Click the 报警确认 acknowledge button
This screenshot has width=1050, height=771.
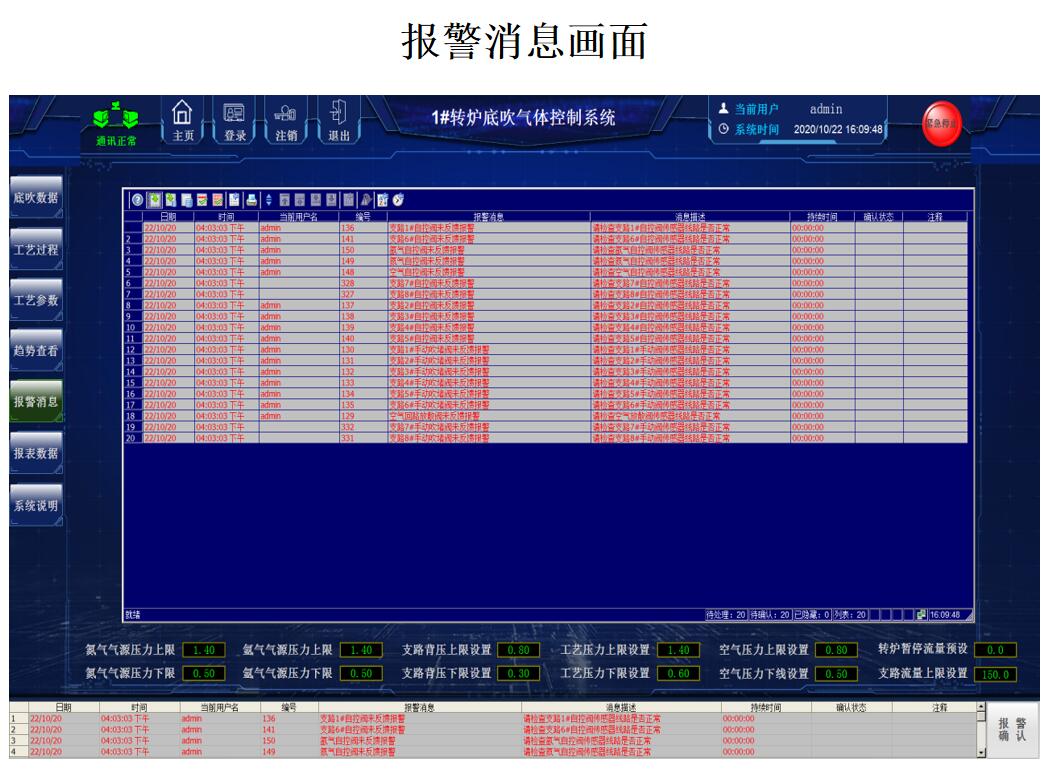1012,730
